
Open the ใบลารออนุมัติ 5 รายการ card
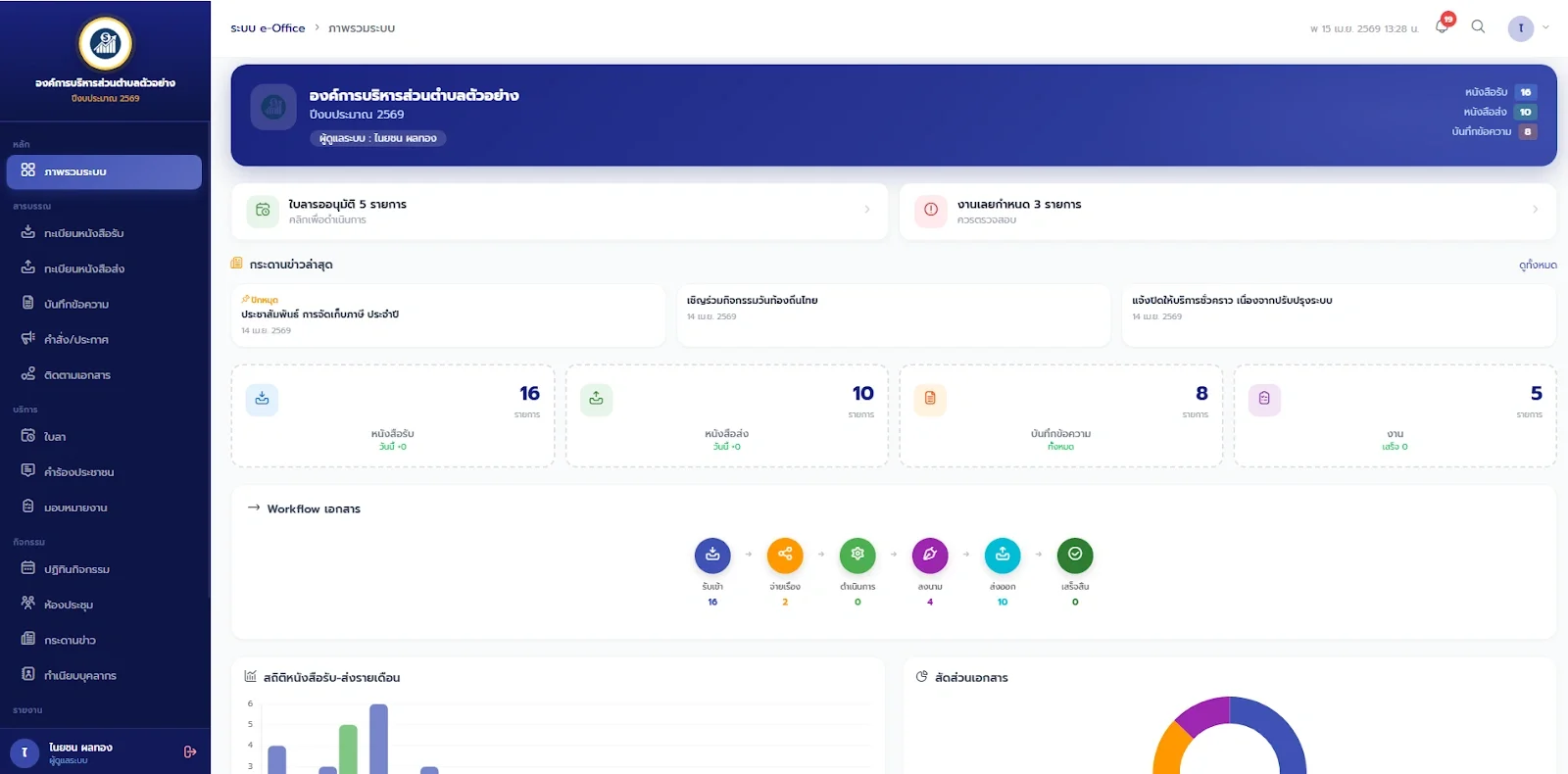[560, 211]
